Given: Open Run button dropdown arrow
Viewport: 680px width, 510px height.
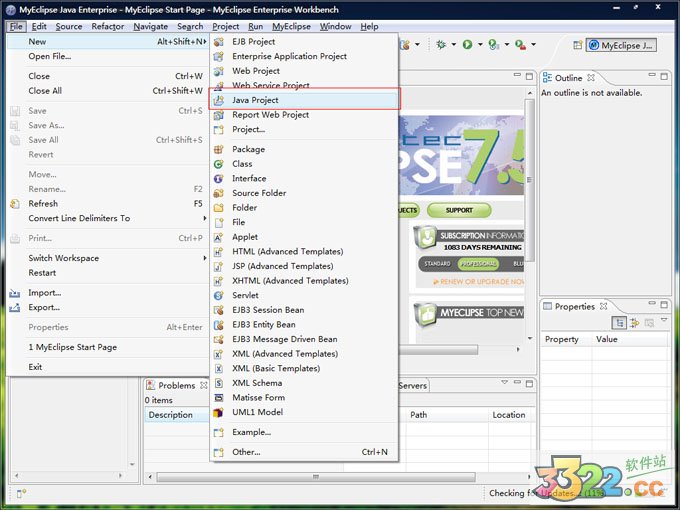Looking at the screenshot, I should [480, 44].
